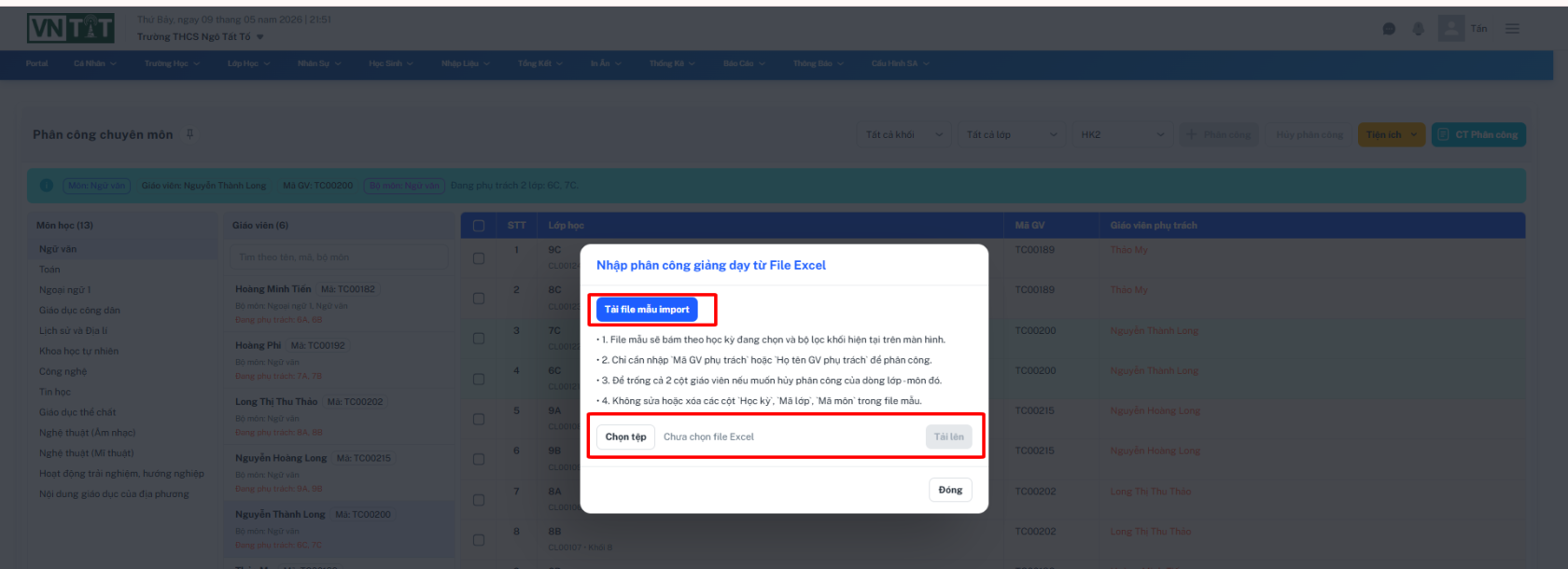Tick the checkbox for row 4
This screenshot has height=569, width=1568.
pyautogui.click(x=479, y=380)
